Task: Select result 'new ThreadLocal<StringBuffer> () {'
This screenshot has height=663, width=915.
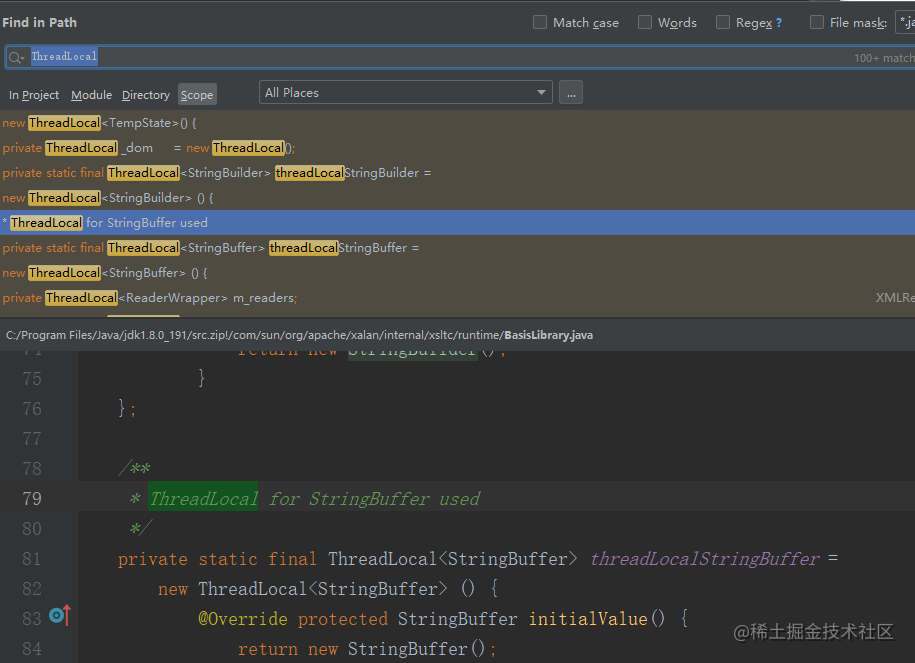Action: pyautogui.click(x=458, y=273)
